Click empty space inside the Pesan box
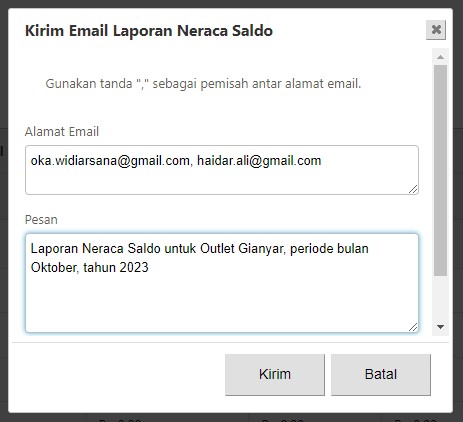The image size is (463, 422). (222, 305)
